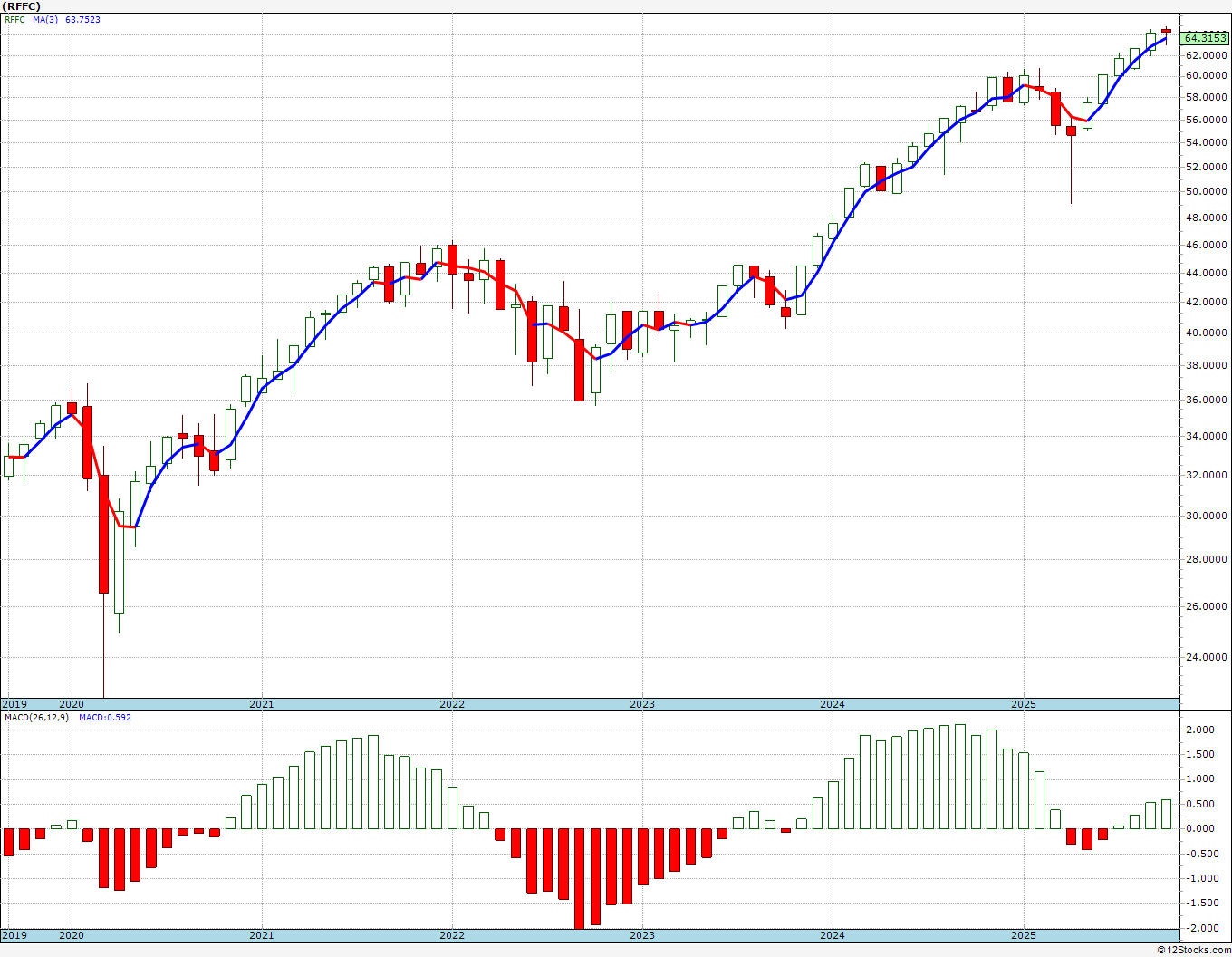Screen dimensions: 1232x957
Task: Click the 0.500 MACD axis label
Action: point(1200,804)
